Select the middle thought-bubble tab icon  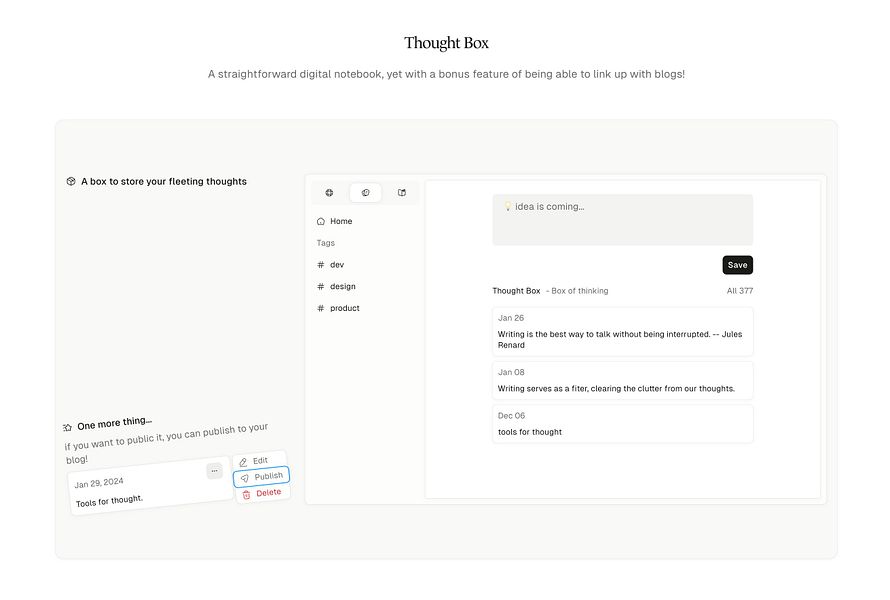pyautogui.click(x=366, y=193)
